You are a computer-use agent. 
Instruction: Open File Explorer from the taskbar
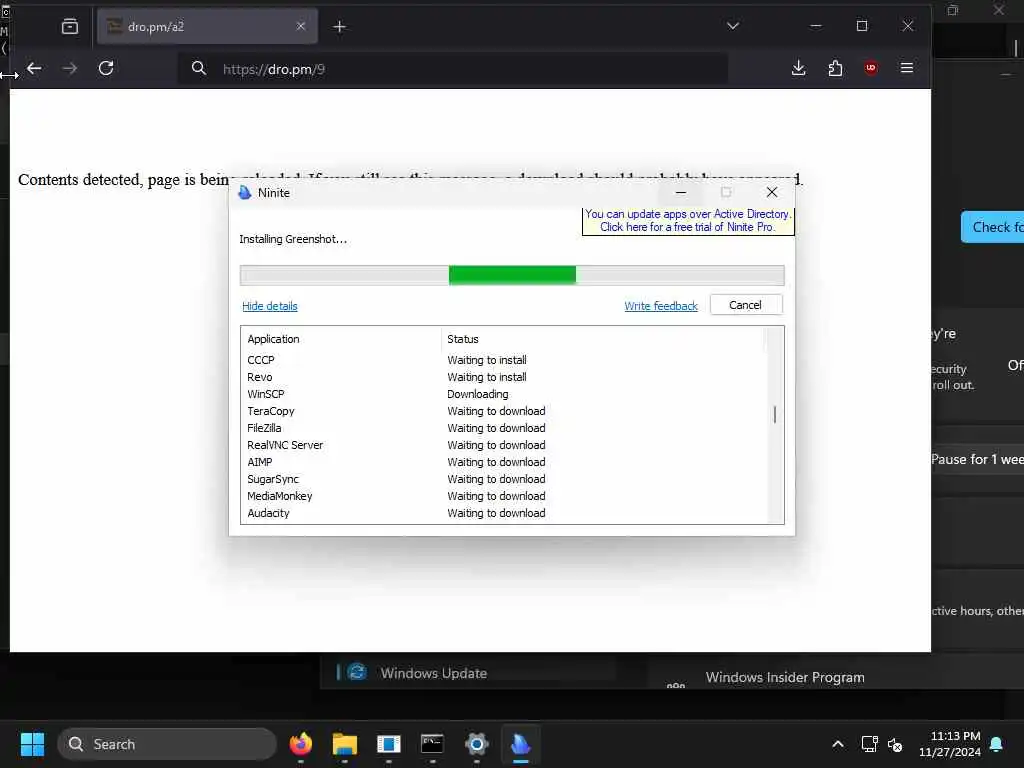(x=345, y=744)
